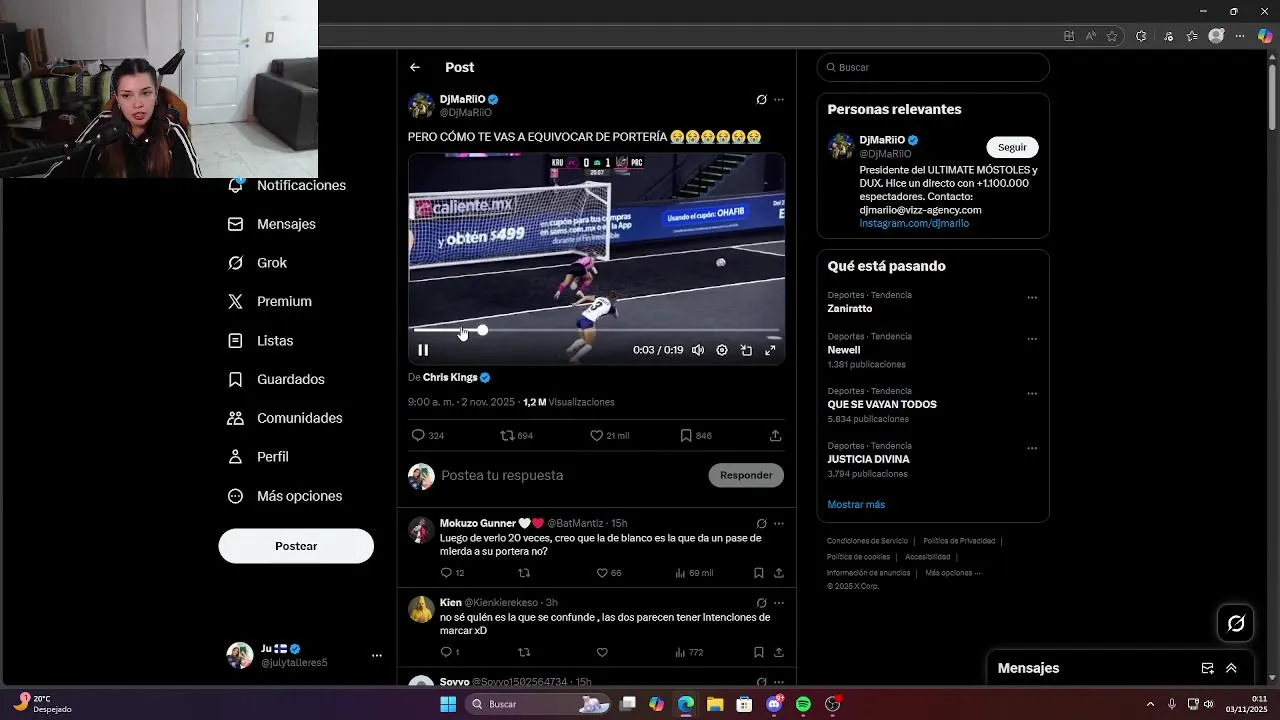
Task: Click the Responder button
Action: [x=746, y=476]
